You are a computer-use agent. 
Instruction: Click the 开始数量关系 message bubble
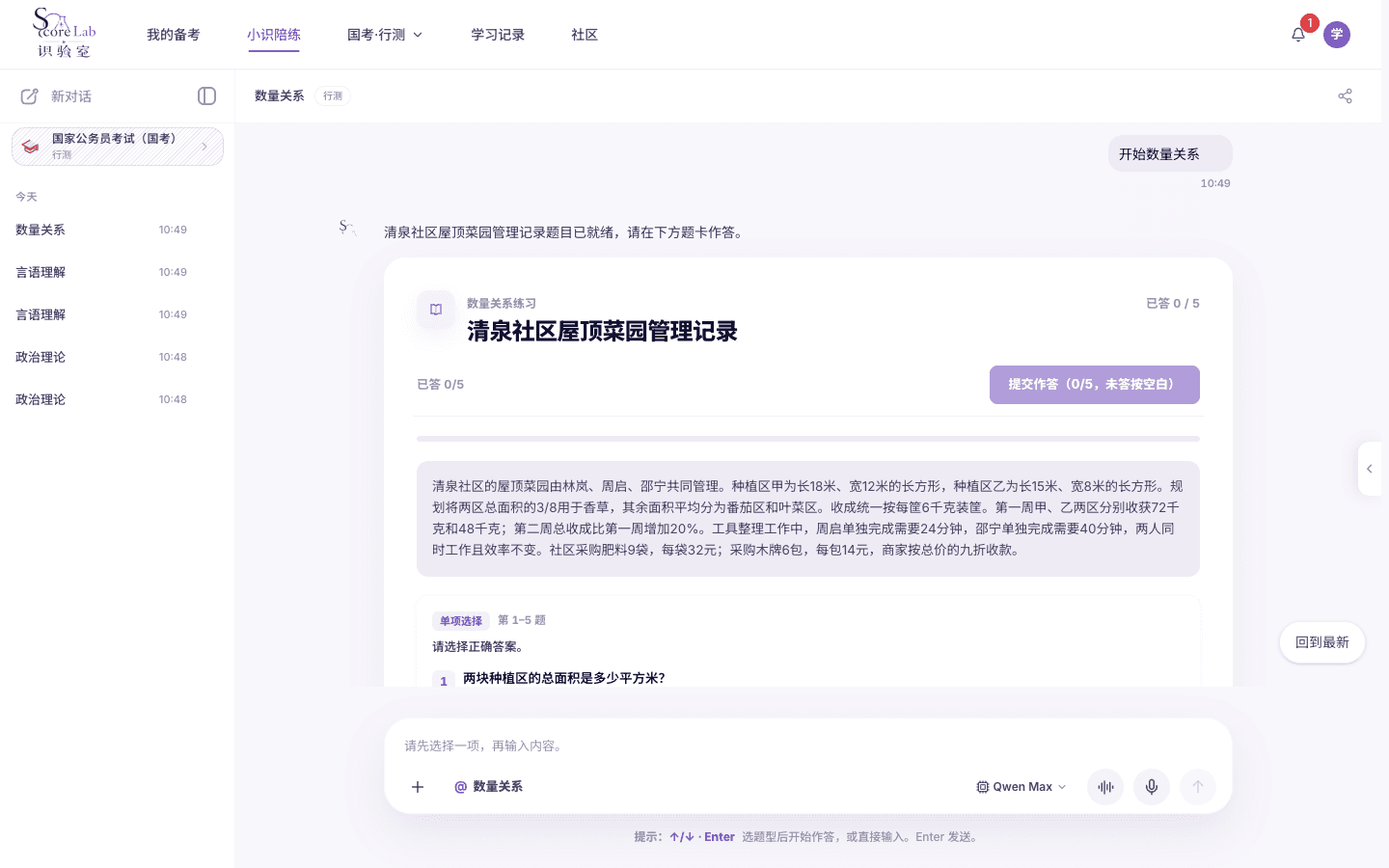1170,154
